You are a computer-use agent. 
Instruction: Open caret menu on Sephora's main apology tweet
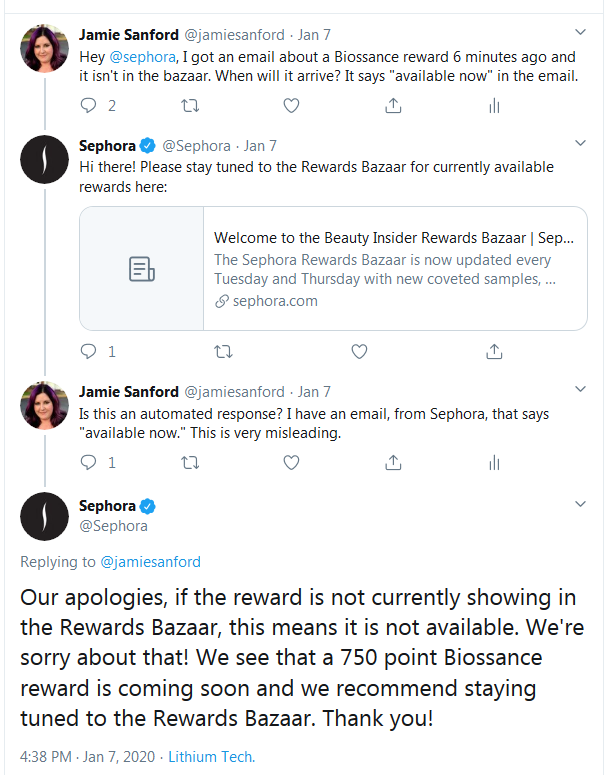point(580,504)
